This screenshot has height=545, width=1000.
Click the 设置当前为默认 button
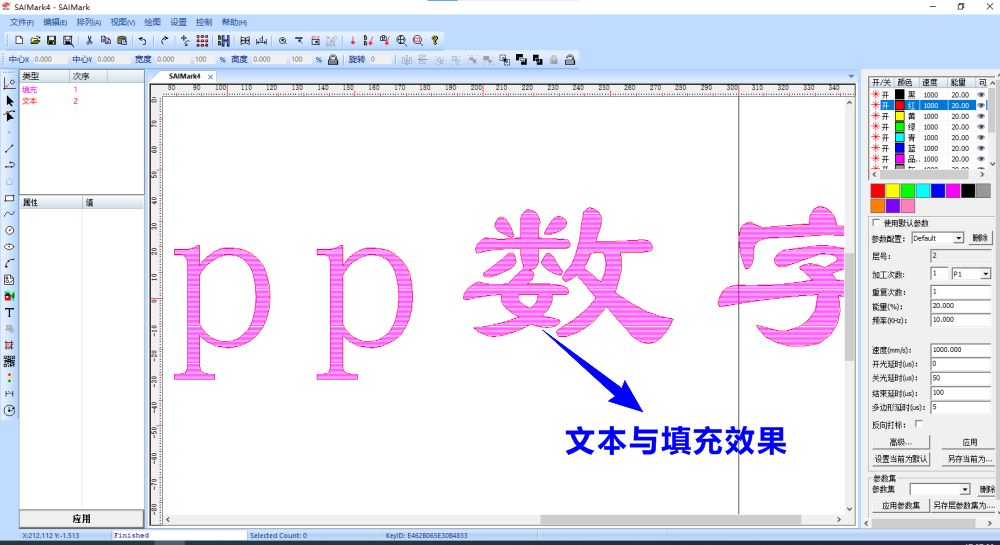pos(901,459)
